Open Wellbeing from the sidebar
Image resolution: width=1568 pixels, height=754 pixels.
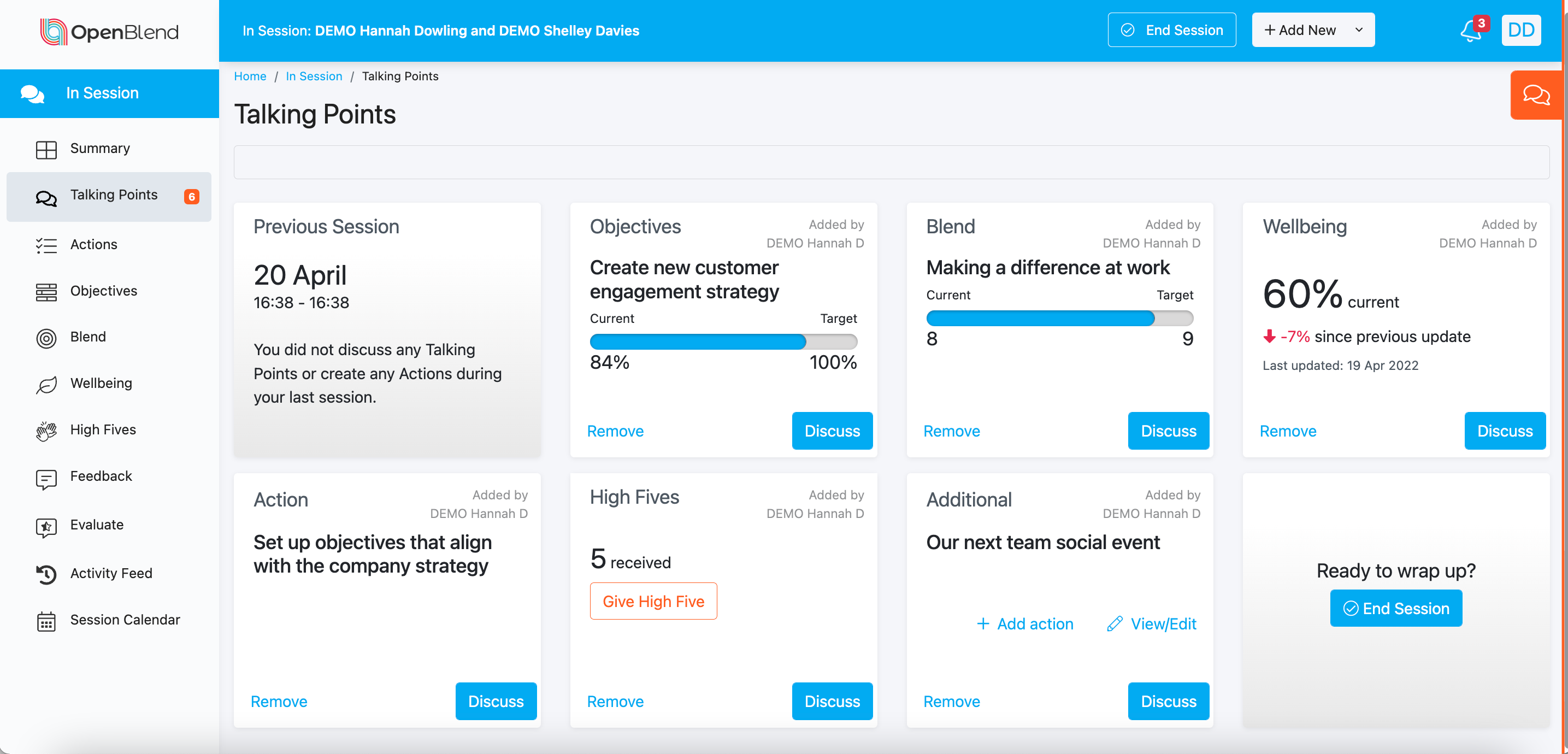click(x=101, y=384)
